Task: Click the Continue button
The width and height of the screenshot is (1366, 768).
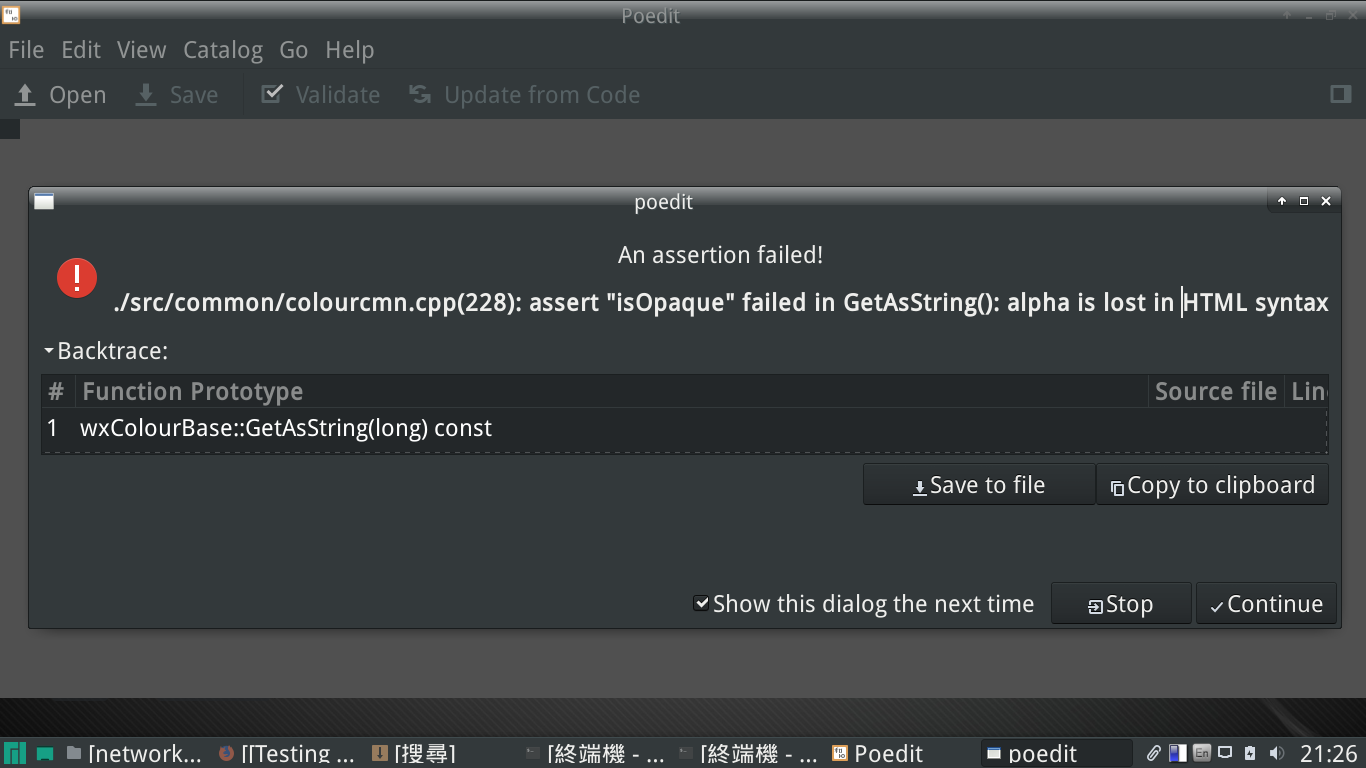Action: [1266, 604]
